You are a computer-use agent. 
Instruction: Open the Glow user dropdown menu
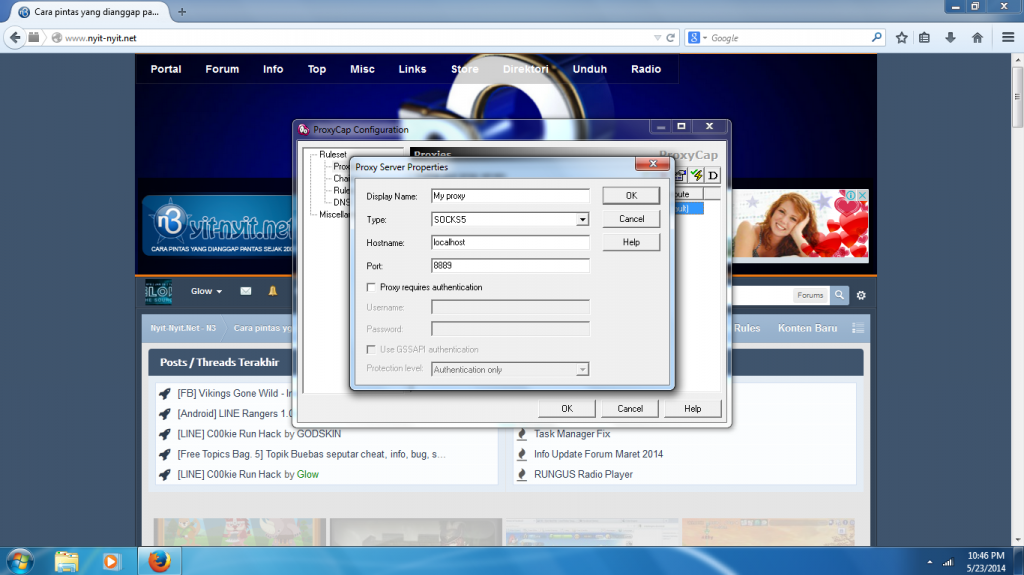pyautogui.click(x=206, y=291)
